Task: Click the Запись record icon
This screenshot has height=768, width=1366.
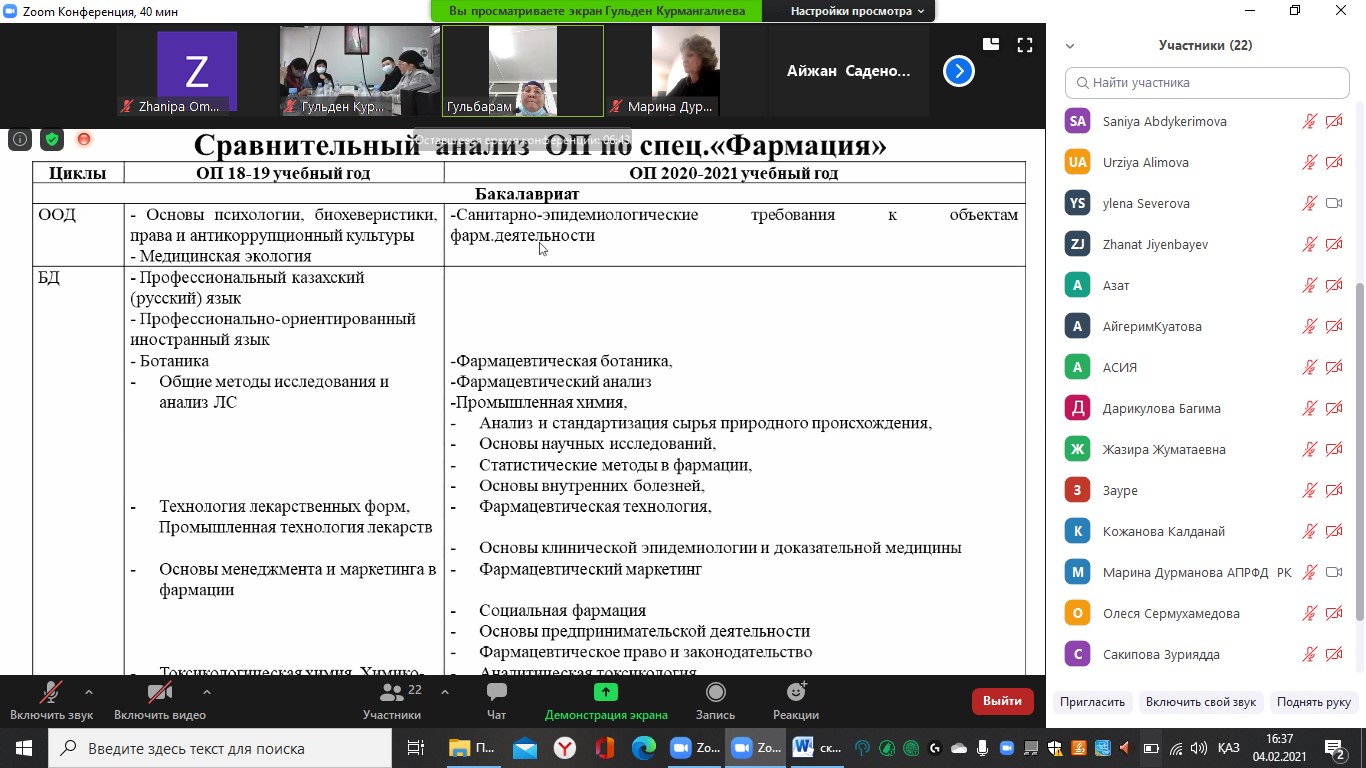Action: (715, 693)
